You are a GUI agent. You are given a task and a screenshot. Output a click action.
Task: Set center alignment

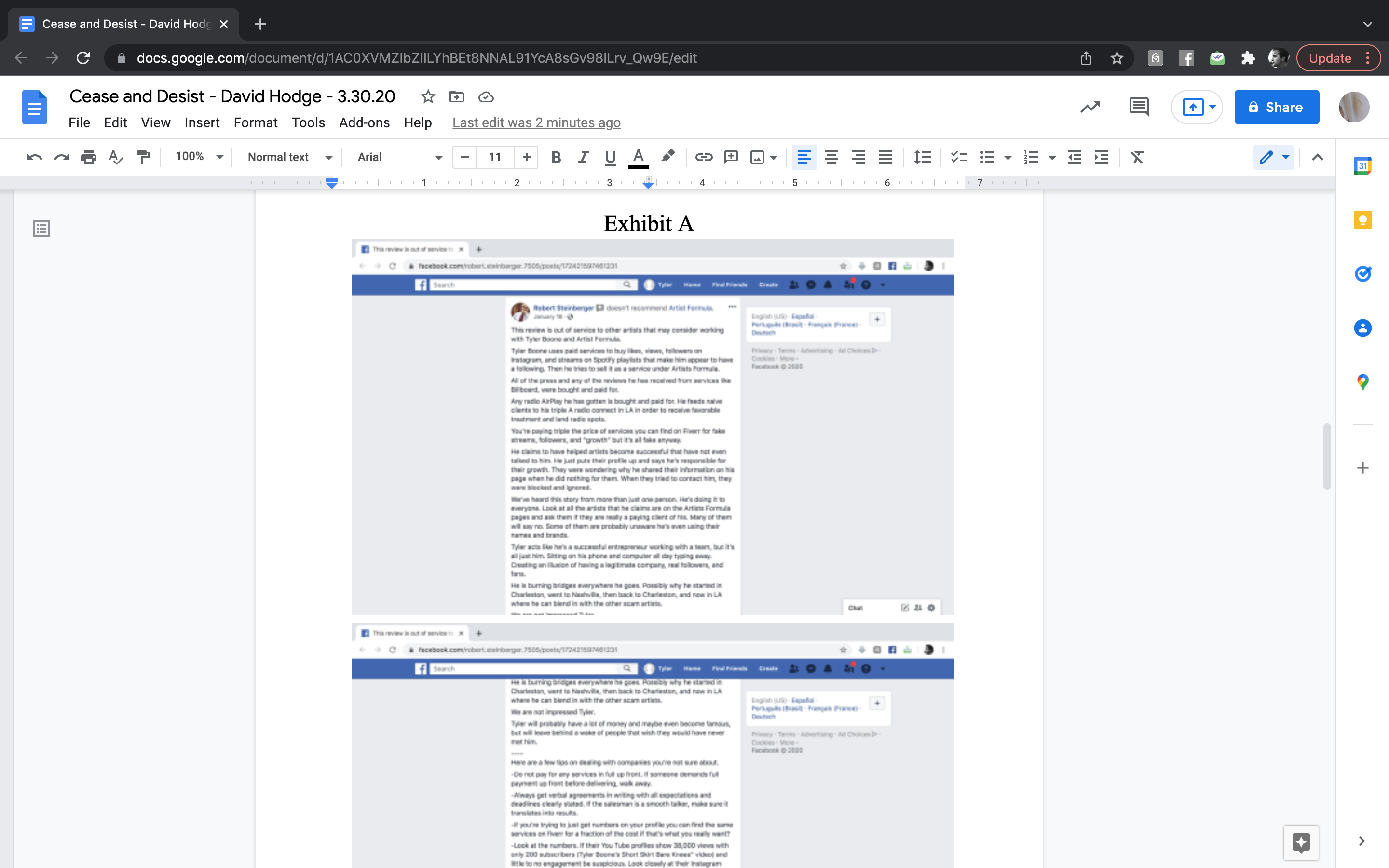831,157
